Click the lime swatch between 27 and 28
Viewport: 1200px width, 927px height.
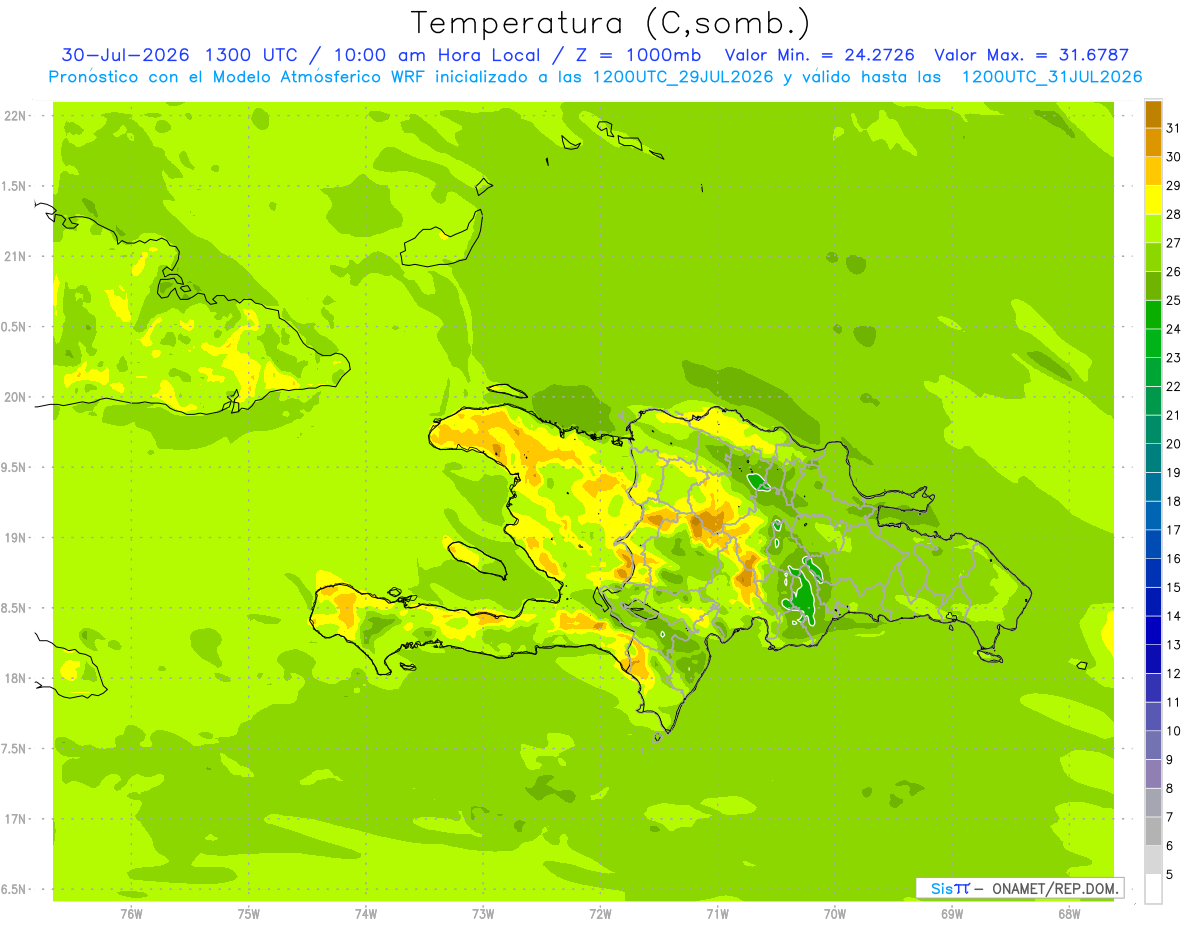click(1153, 229)
